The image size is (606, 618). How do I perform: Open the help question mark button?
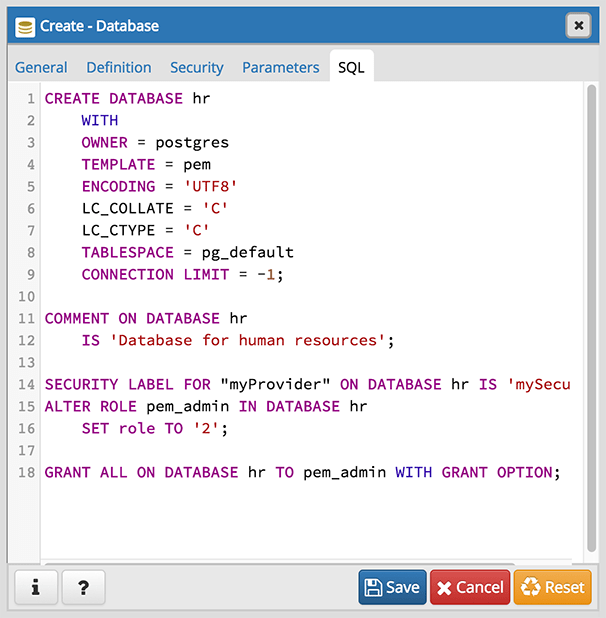point(84,587)
